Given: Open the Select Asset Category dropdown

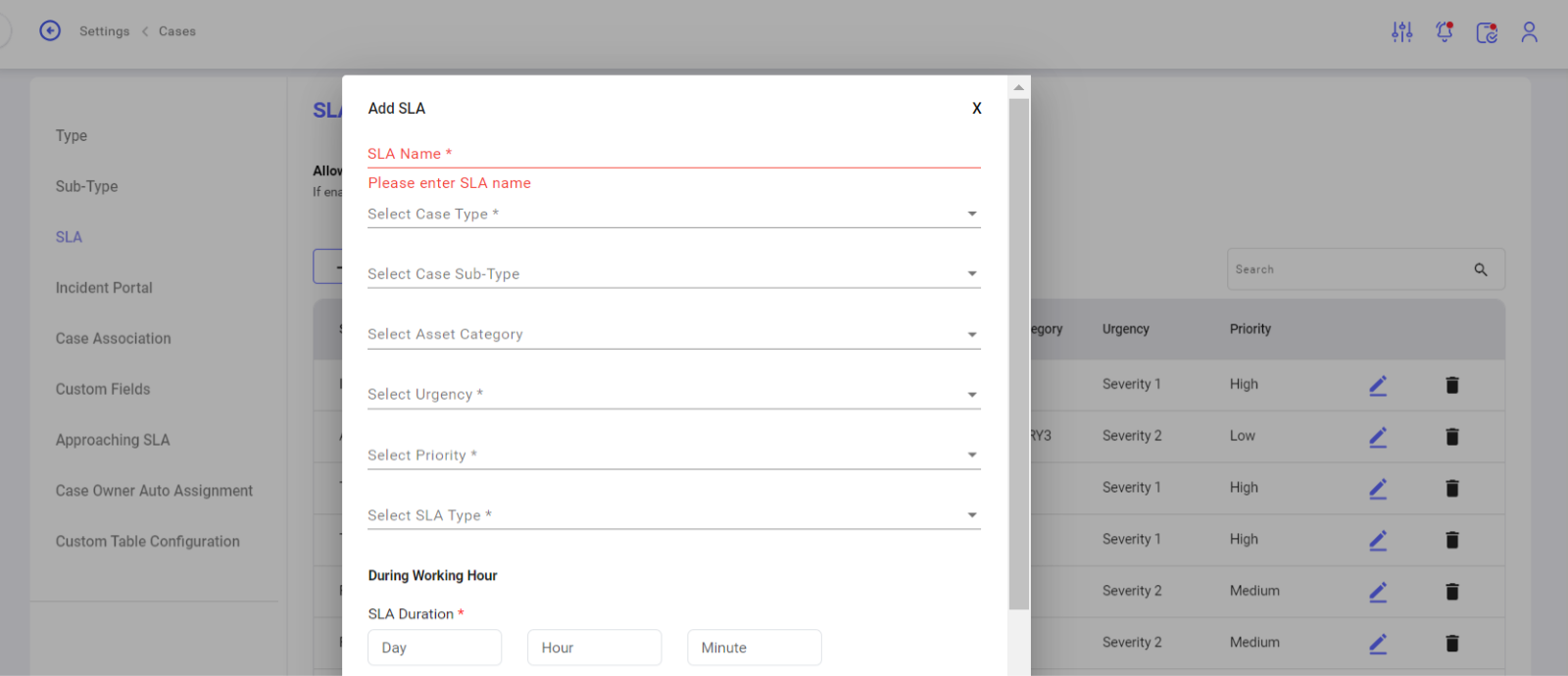Looking at the screenshot, I should click(674, 334).
